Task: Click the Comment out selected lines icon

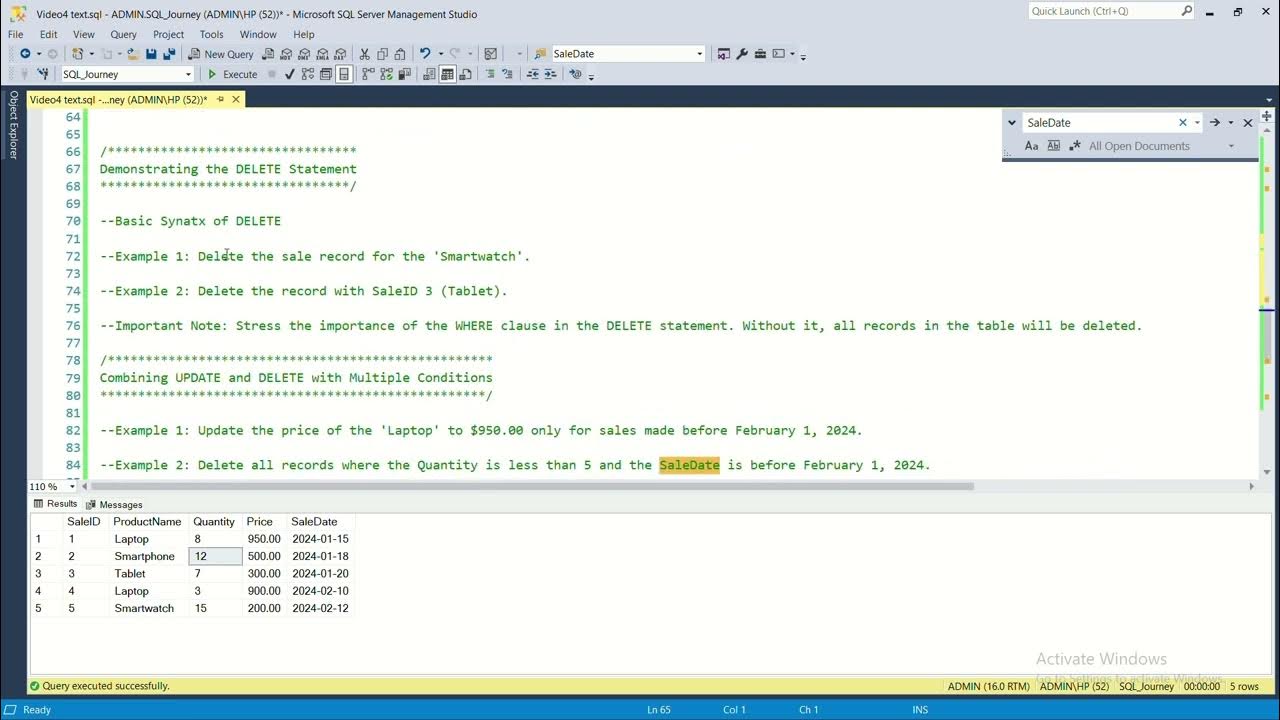Action: click(x=490, y=74)
